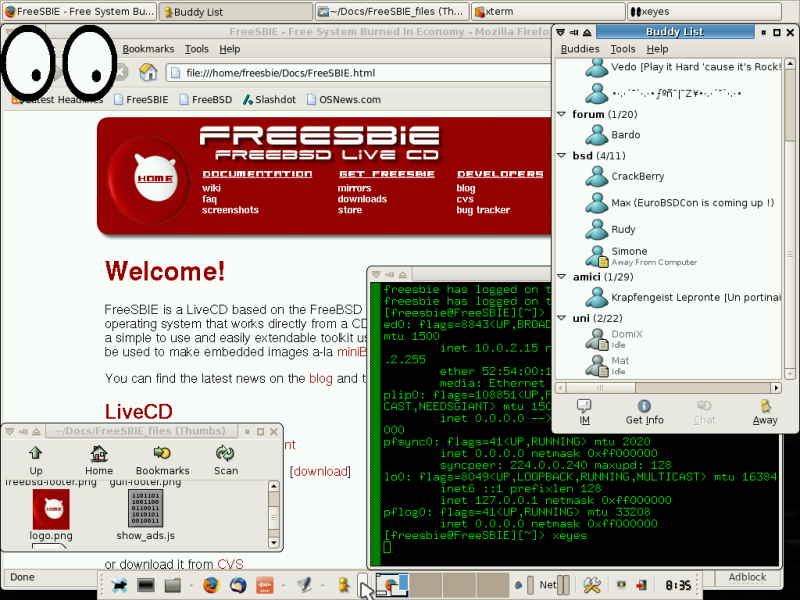Launch Firefox from the bottom panel
Image resolution: width=800 pixels, height=600 pixels.
(x=210, y=585)
